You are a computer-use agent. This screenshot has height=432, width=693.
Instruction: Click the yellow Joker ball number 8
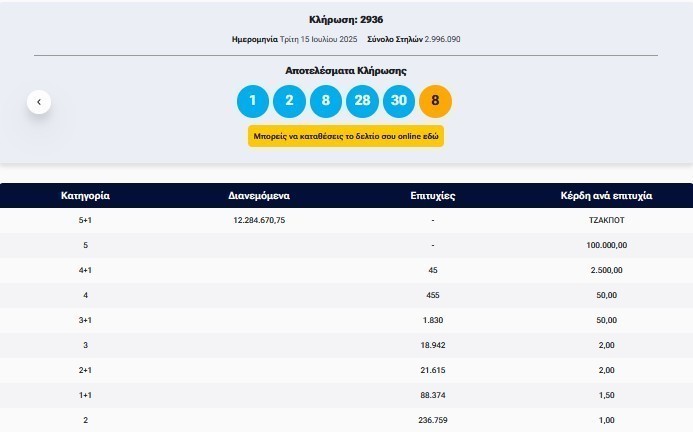click(x=436, y=101)
